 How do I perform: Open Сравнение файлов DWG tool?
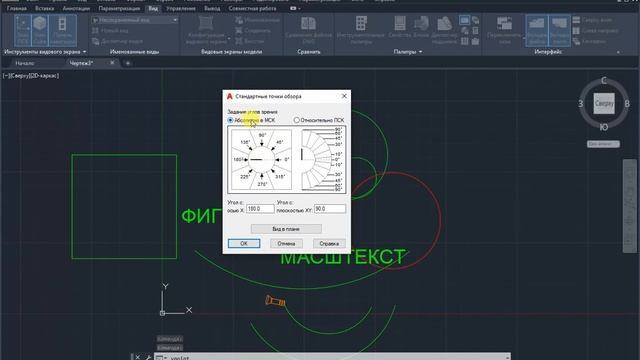click(309, 30)
